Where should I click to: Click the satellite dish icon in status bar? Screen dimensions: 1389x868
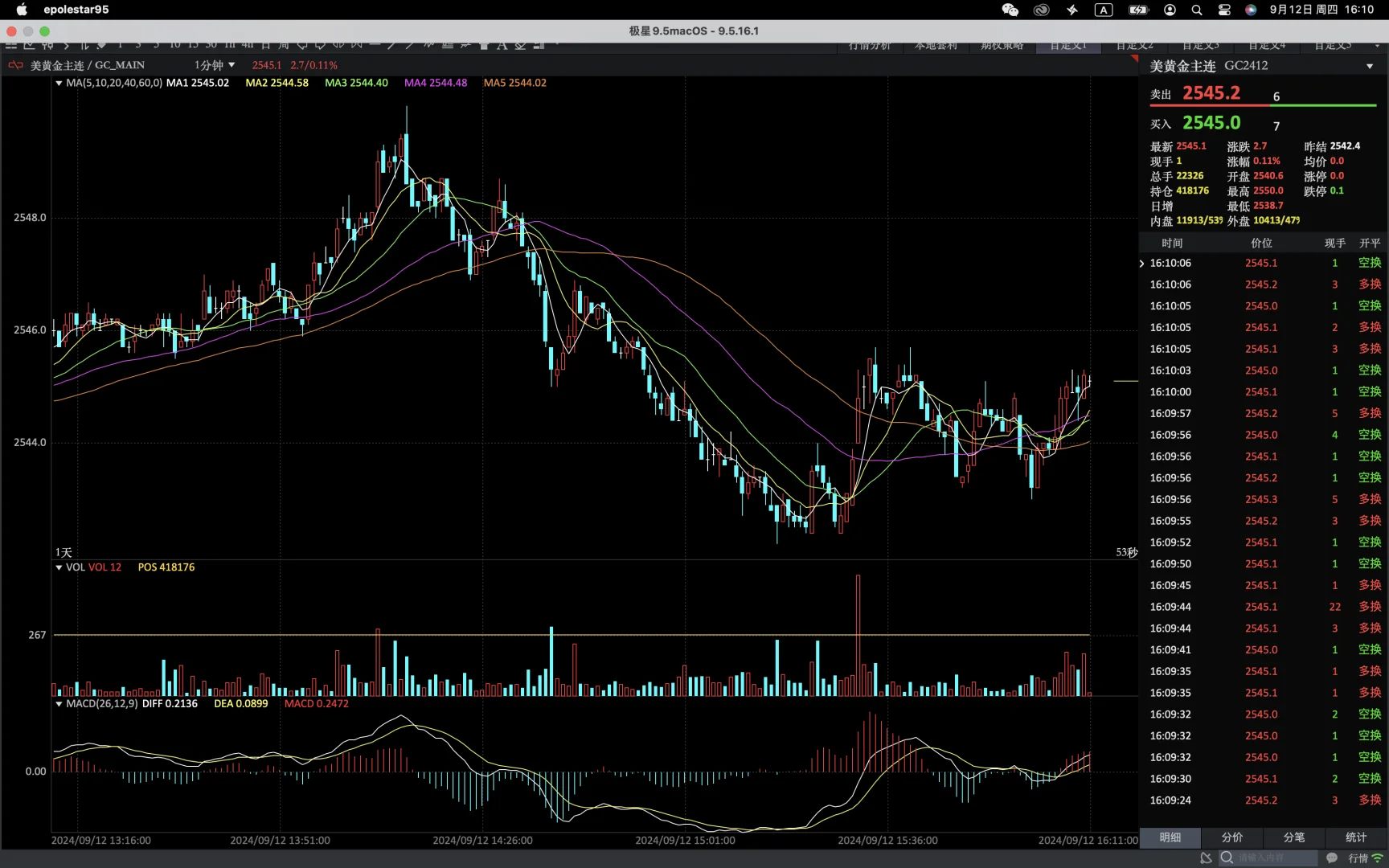coord(1206,858)
